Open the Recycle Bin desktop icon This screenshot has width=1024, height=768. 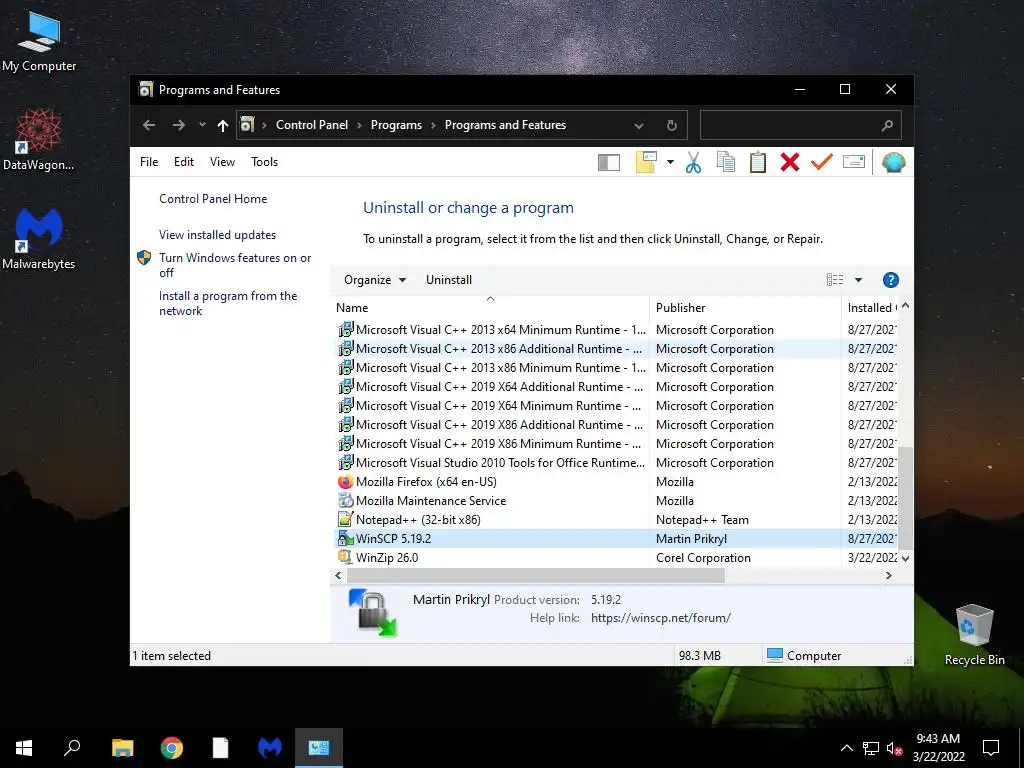point(974,635)
